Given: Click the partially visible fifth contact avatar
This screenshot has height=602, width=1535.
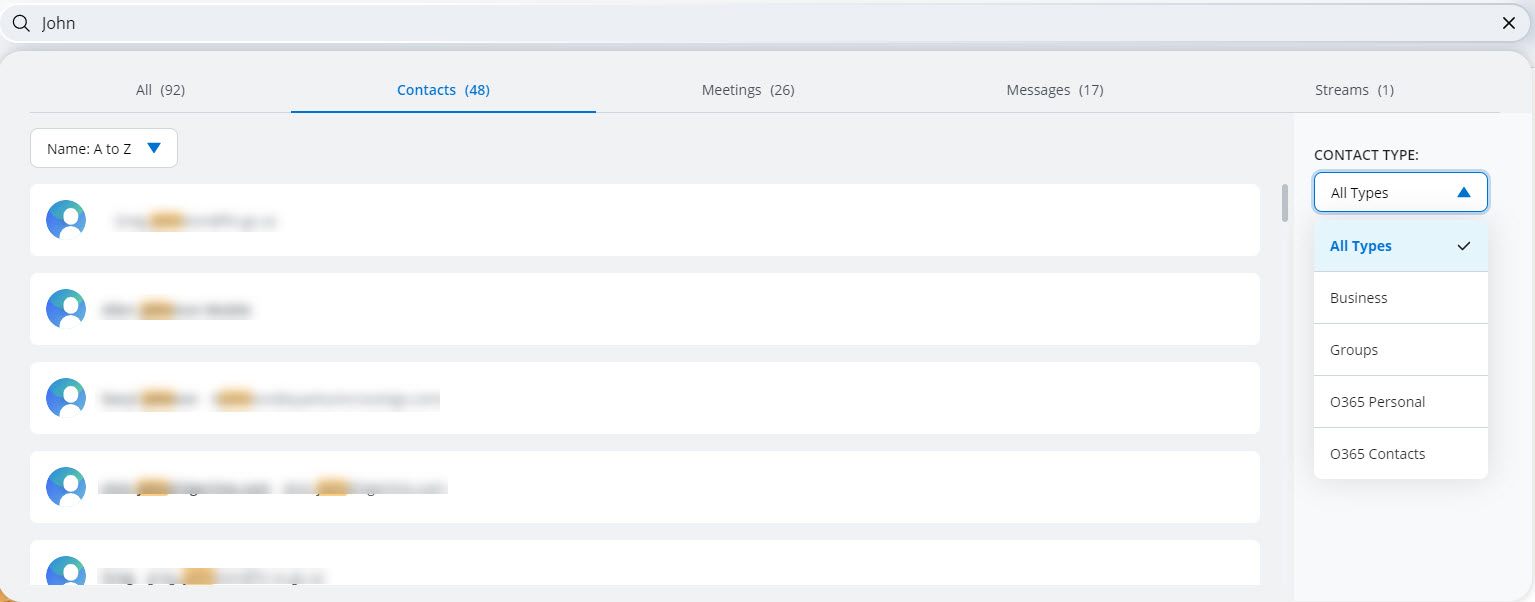Looking at the screenshot, I should 66,572.
